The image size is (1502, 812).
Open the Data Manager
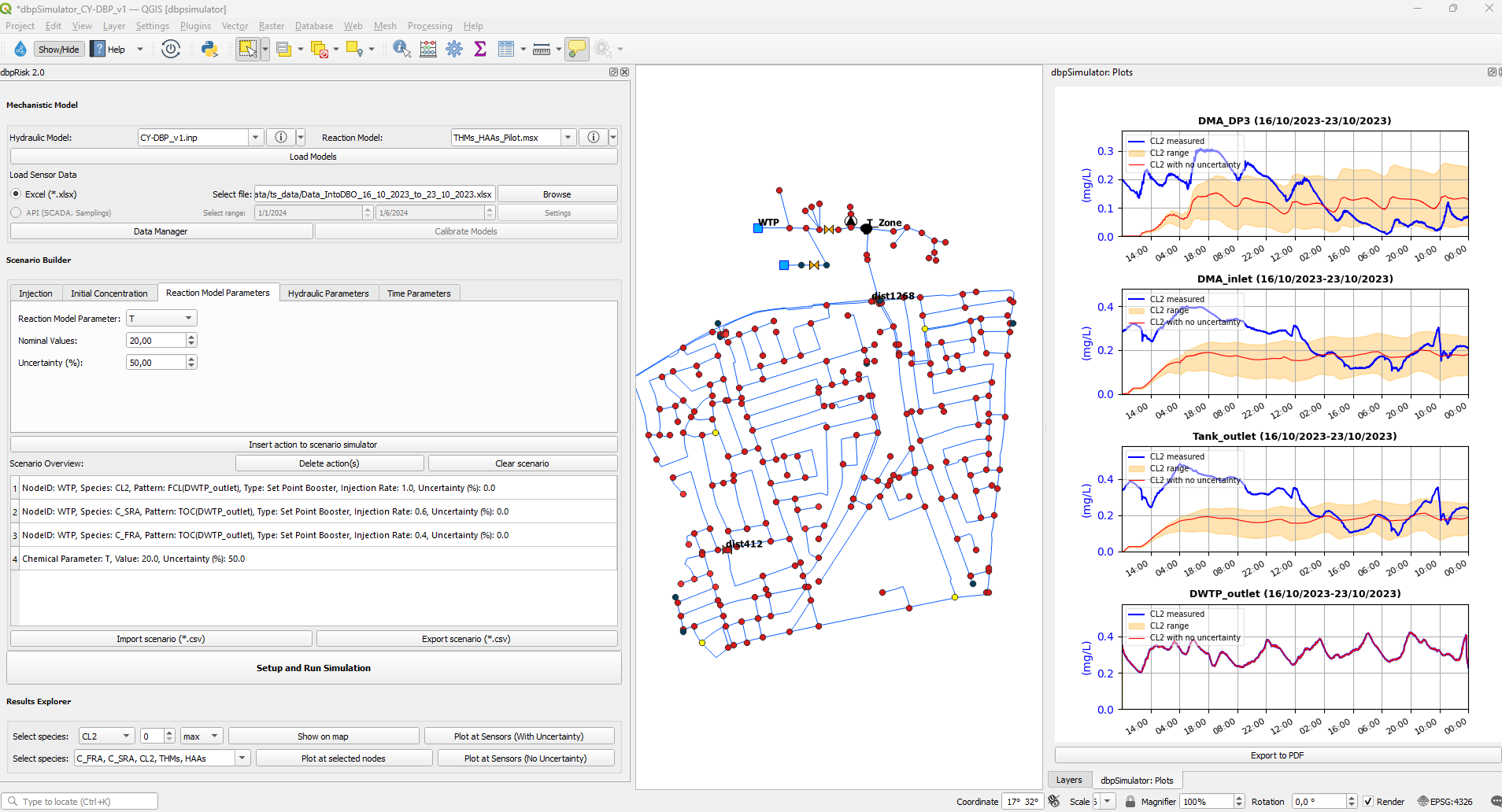tap(161, 231)
